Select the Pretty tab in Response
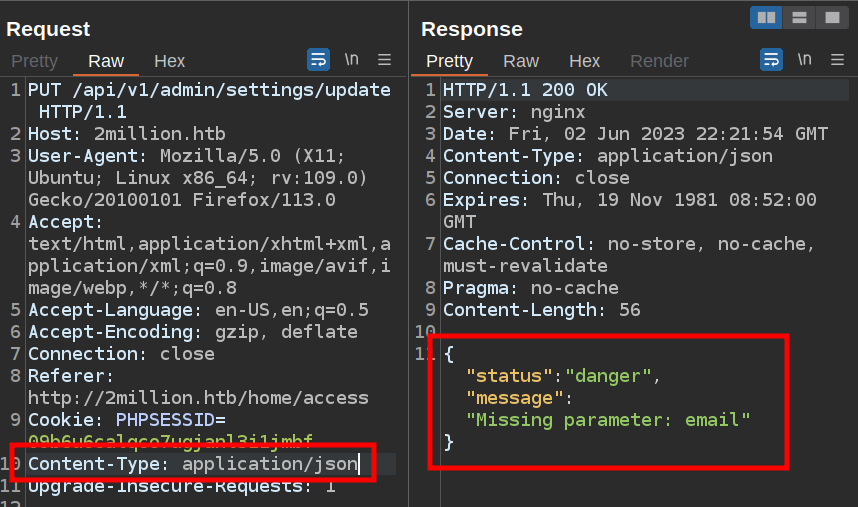 449,61
